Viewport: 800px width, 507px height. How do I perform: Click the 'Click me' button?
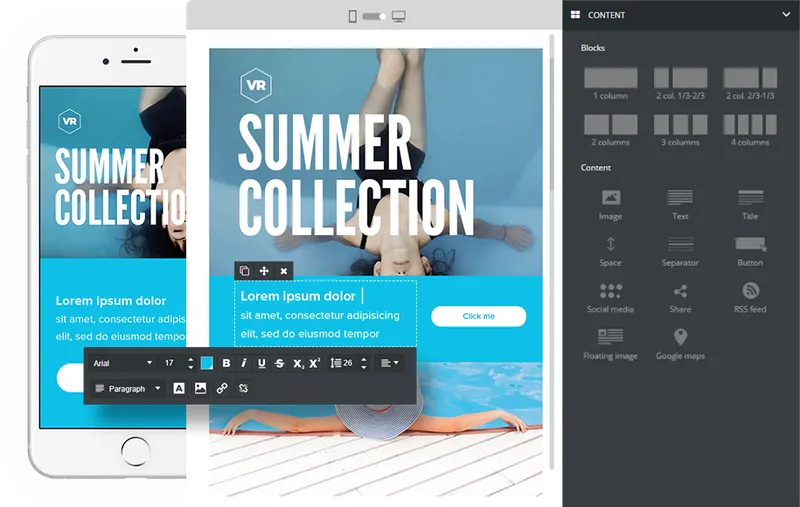[479, 316]
